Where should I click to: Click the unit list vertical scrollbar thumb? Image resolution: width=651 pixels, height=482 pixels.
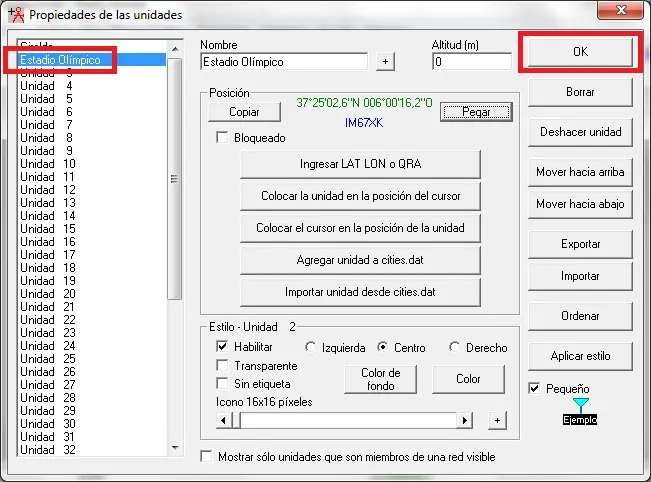tap(175, 179)
